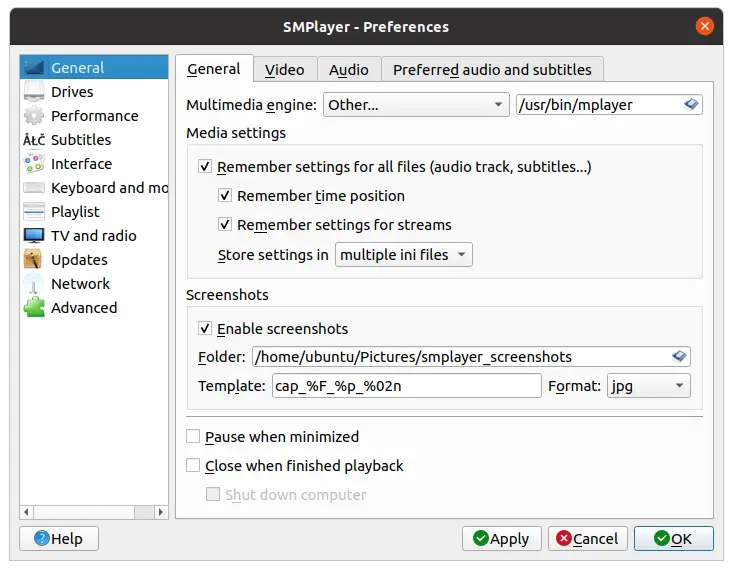The width and height of the screenshot is (733, 570).
Task: Select the Performance gear icon
Action: tap(34, 115)
